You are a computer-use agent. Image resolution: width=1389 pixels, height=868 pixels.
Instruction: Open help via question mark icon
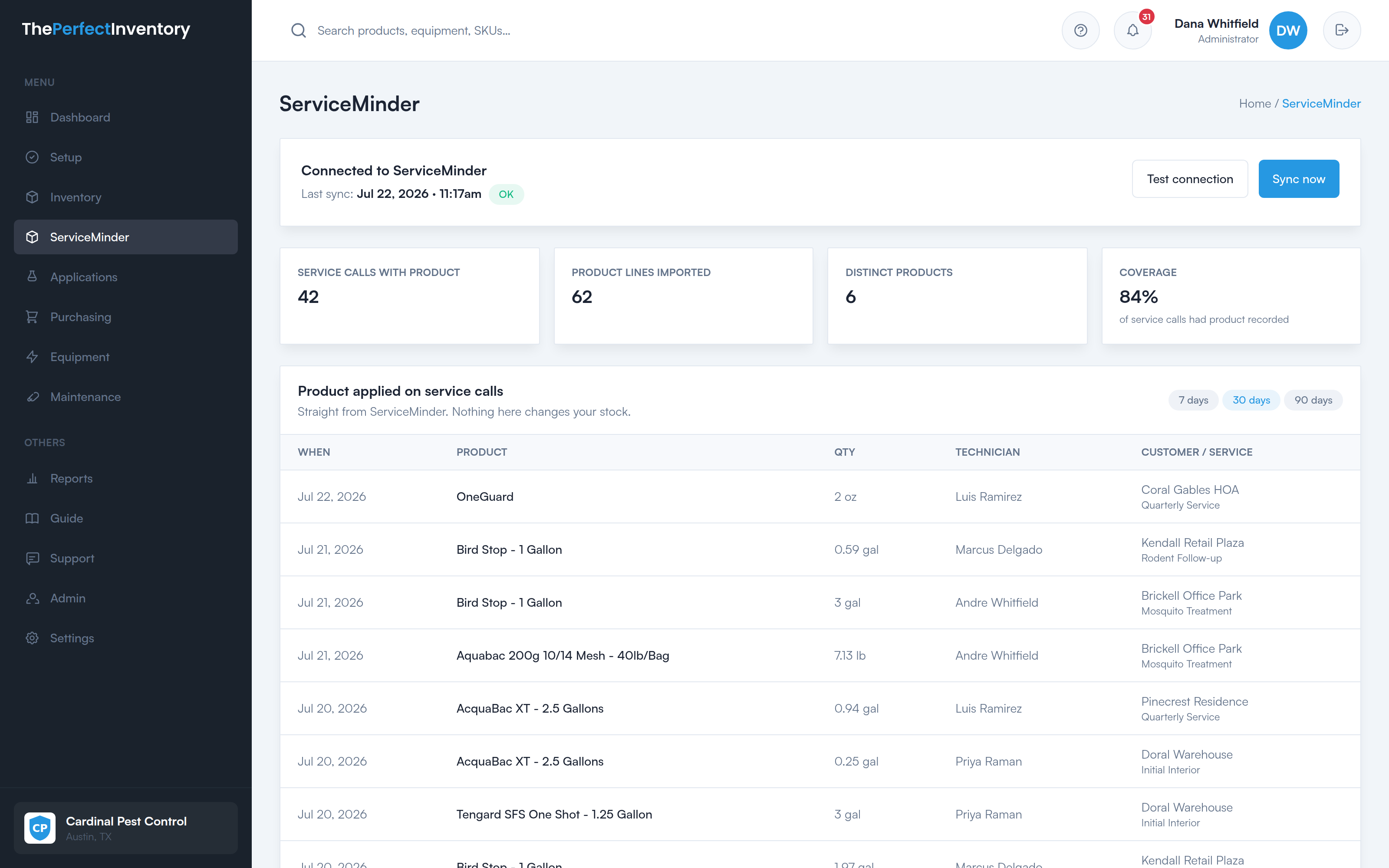(1080, 30)
